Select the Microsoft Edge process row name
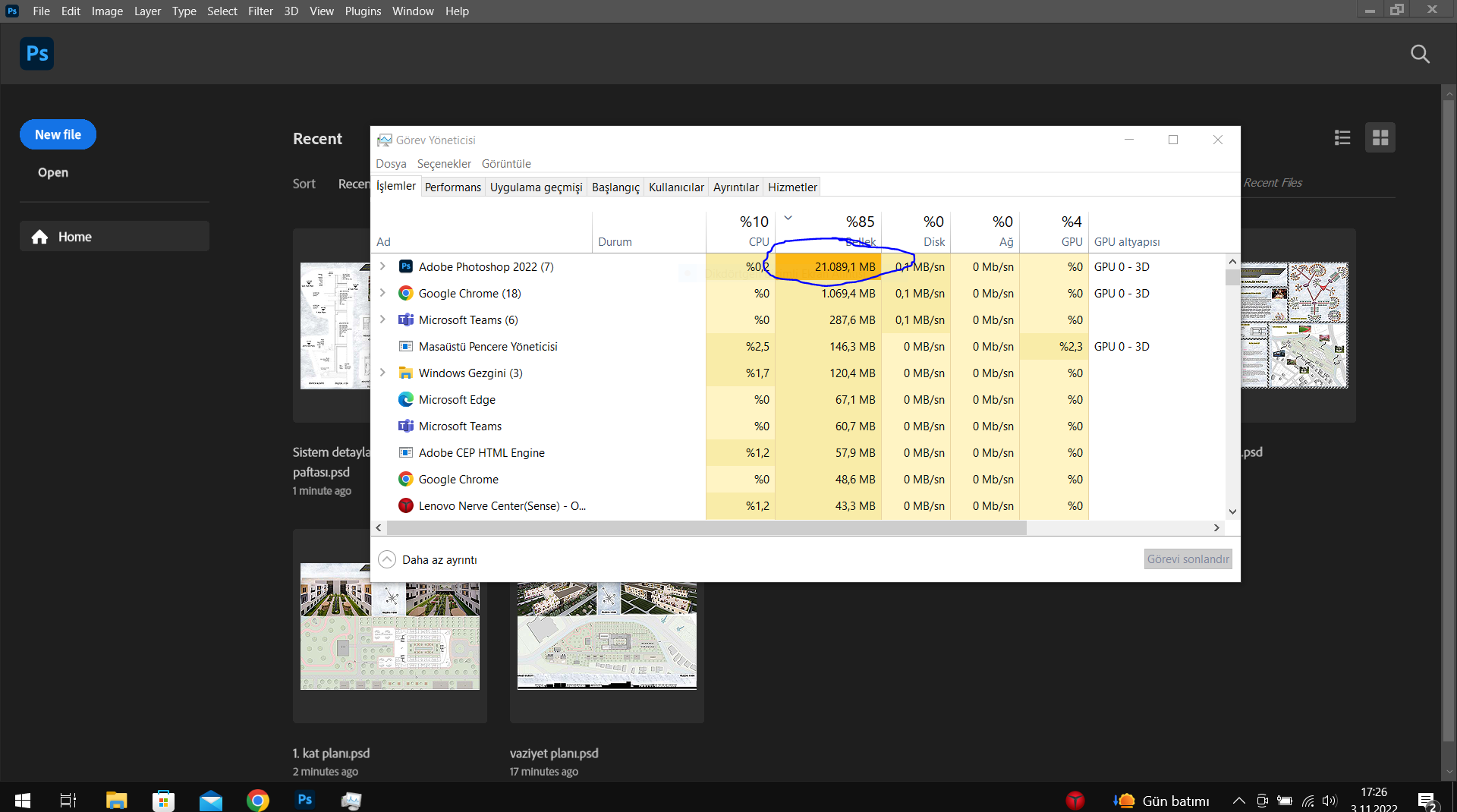 tap(457, 400)
